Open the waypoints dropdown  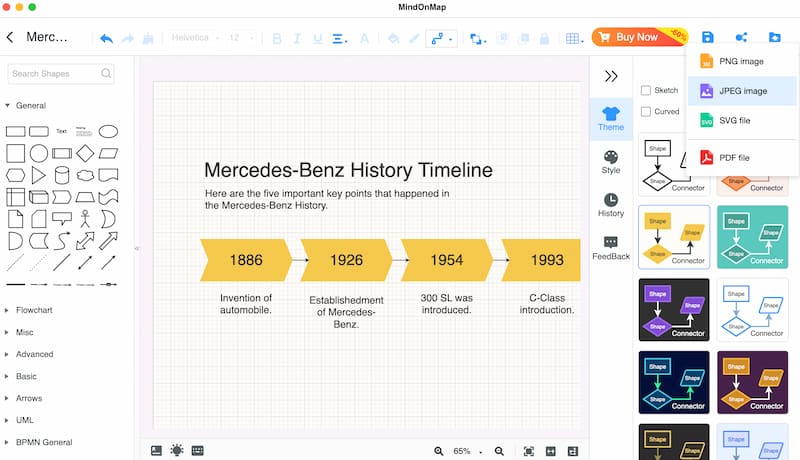[x=478, y=38]
